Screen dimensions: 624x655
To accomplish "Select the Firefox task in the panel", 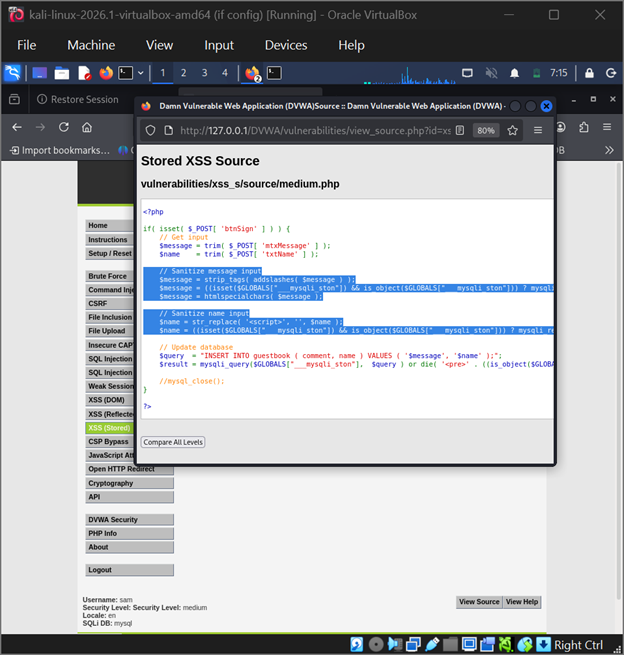I will [x=253, y=74].
